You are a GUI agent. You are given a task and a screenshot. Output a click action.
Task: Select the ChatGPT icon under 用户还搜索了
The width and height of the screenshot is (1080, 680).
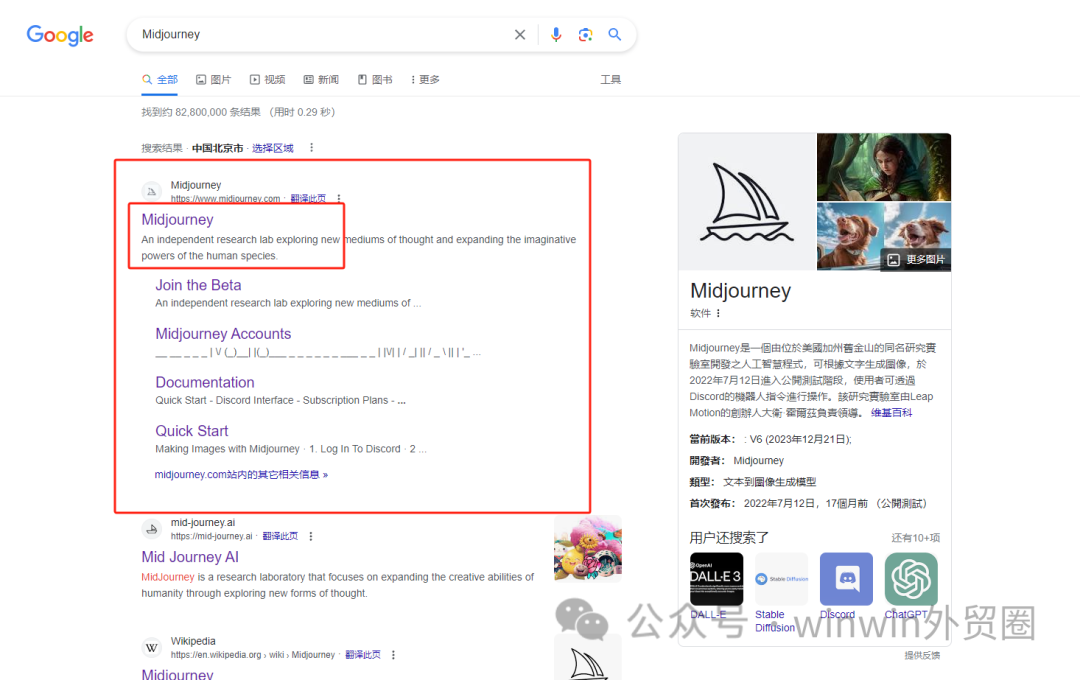pyautogui.click(x=911, y=579)
